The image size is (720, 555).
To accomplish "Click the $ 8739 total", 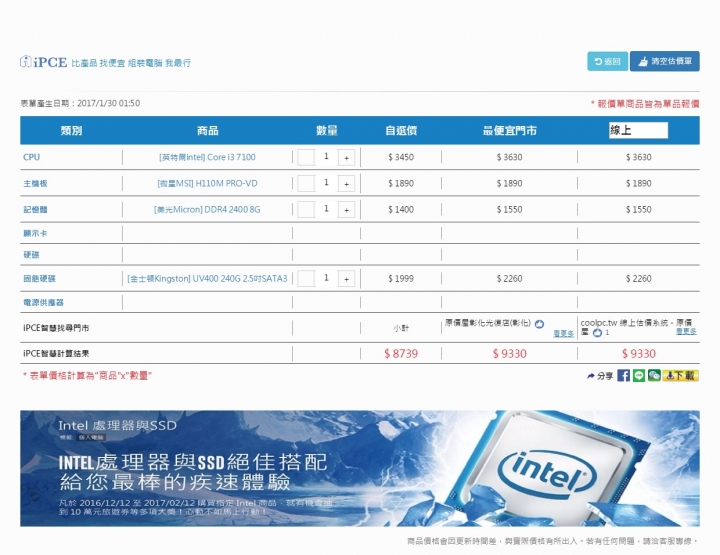I will (401, 353).
